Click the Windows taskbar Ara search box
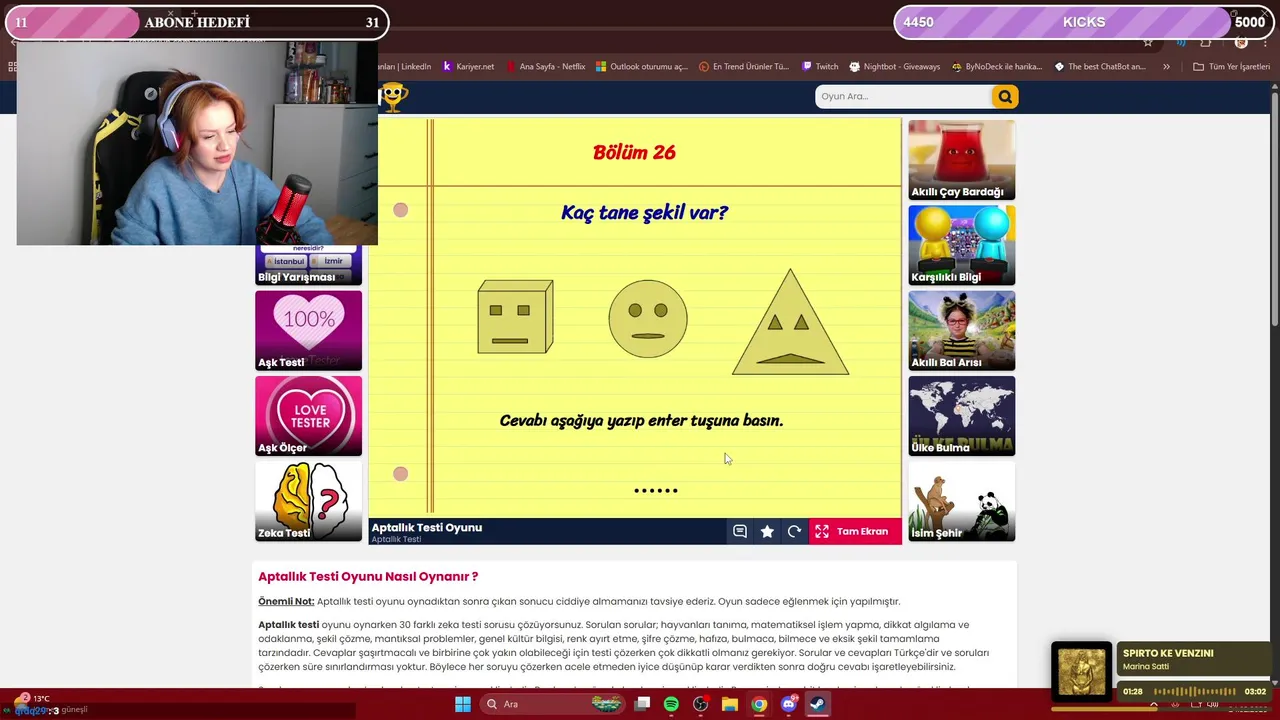The height and width of the screenshot is (720, 1280). click(552, 704)
